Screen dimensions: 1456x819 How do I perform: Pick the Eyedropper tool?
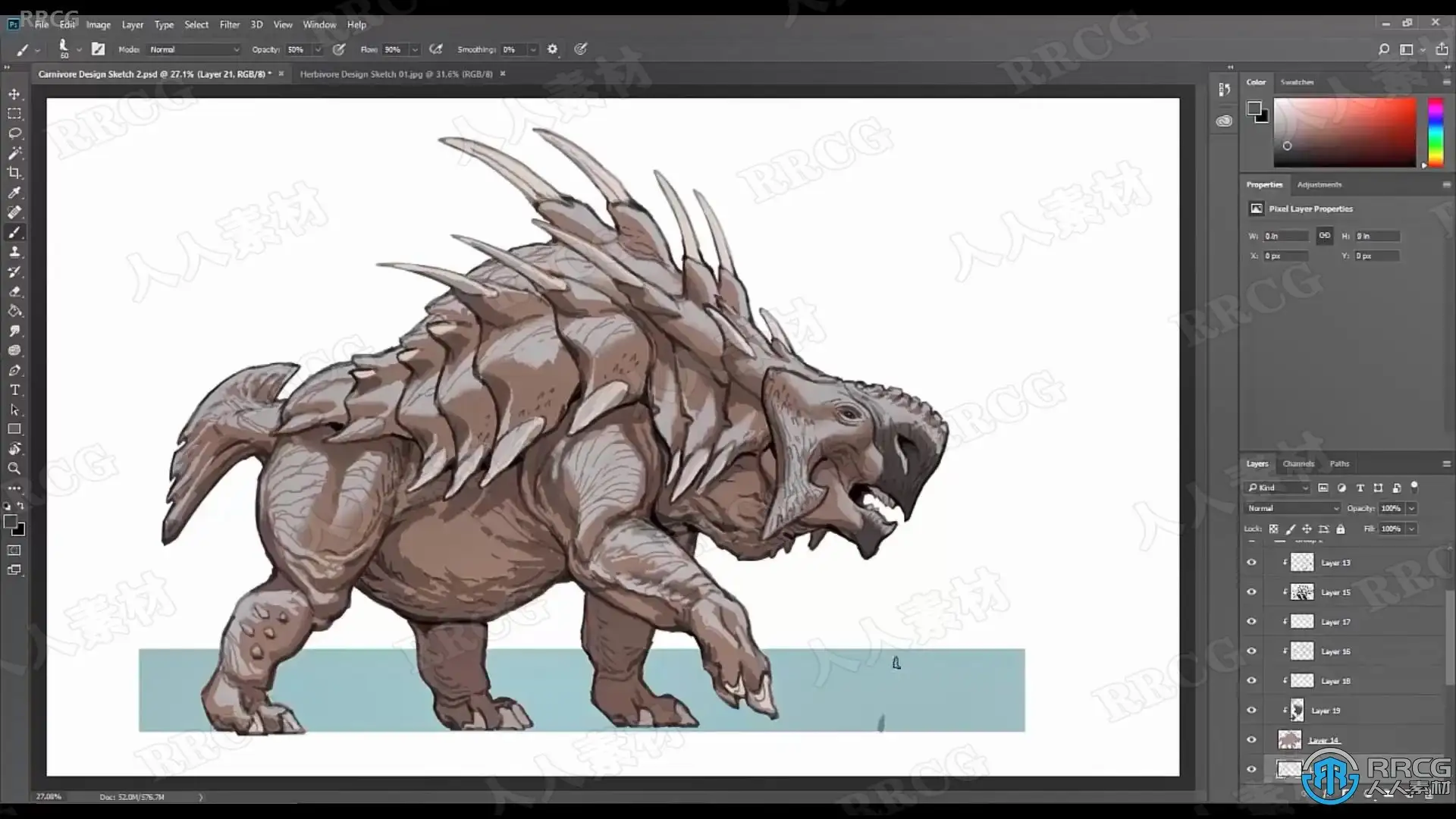14,193
